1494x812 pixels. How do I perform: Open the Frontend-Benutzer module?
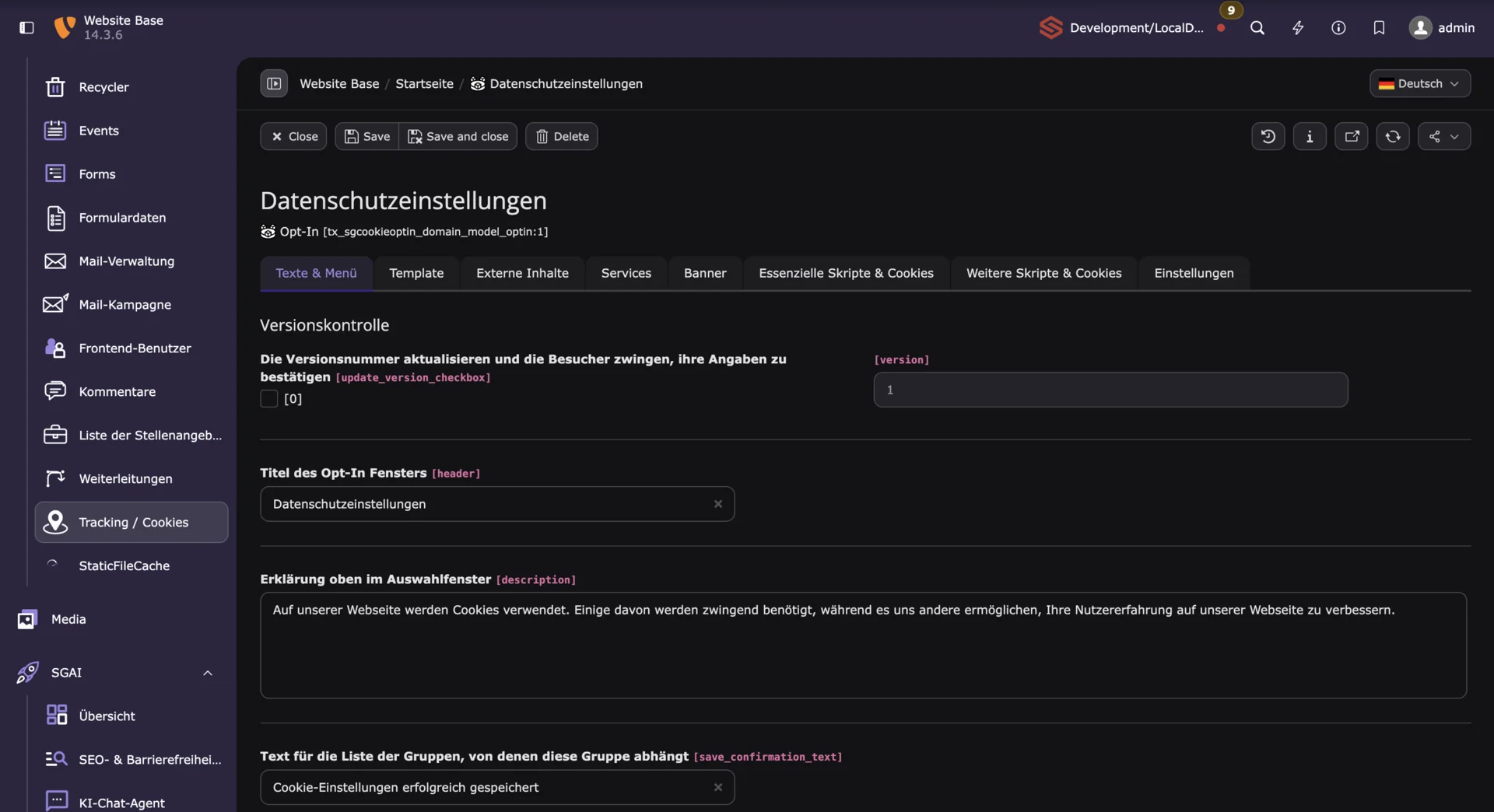(131, 348)
